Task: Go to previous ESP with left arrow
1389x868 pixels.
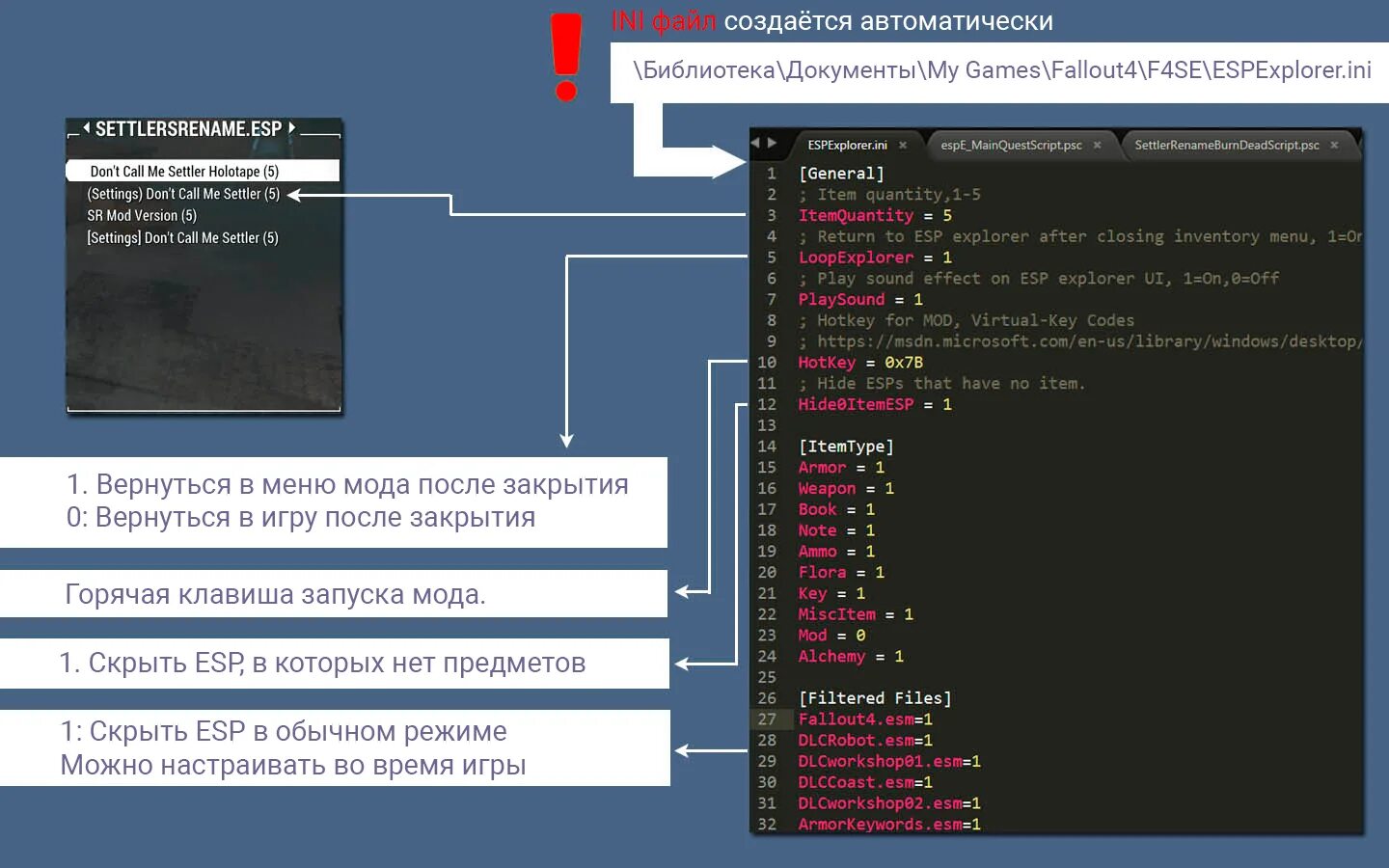Action: (x=86, y=127)
